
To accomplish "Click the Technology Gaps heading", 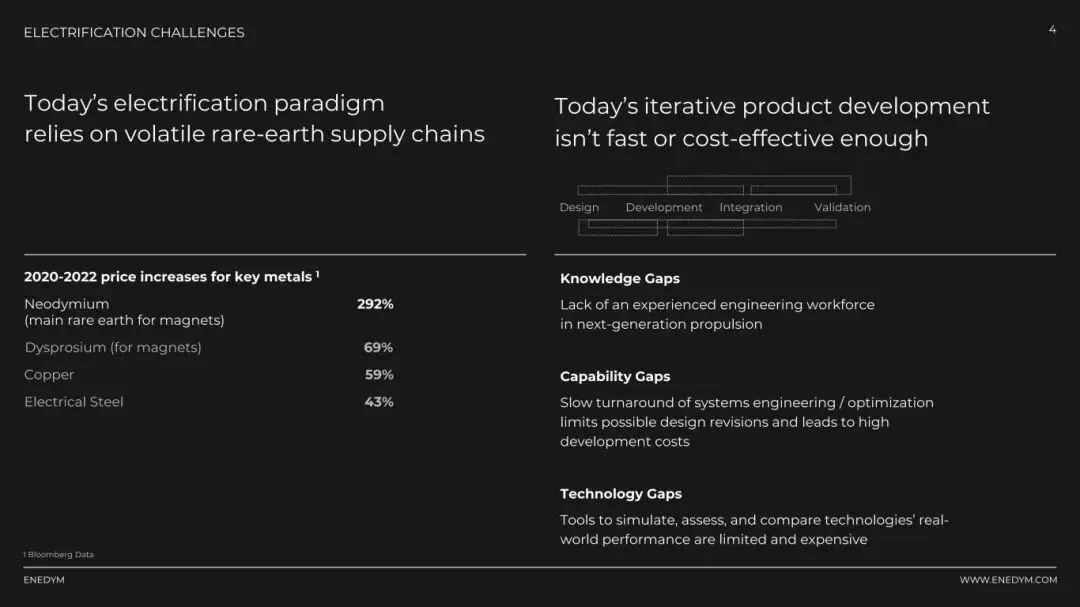I will tap(621, 494).
